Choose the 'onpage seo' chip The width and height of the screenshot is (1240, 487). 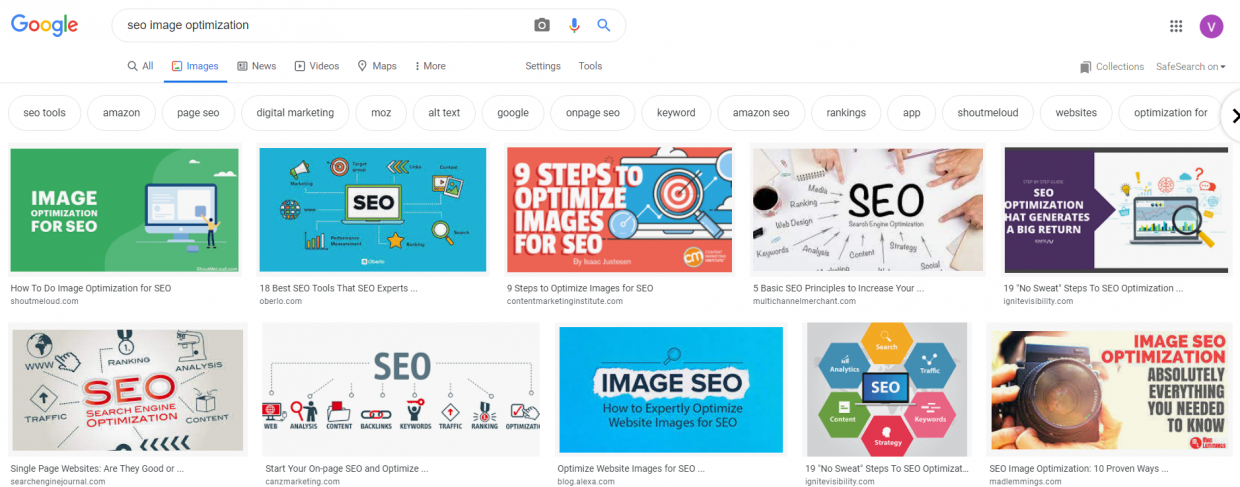pos(593,113)
